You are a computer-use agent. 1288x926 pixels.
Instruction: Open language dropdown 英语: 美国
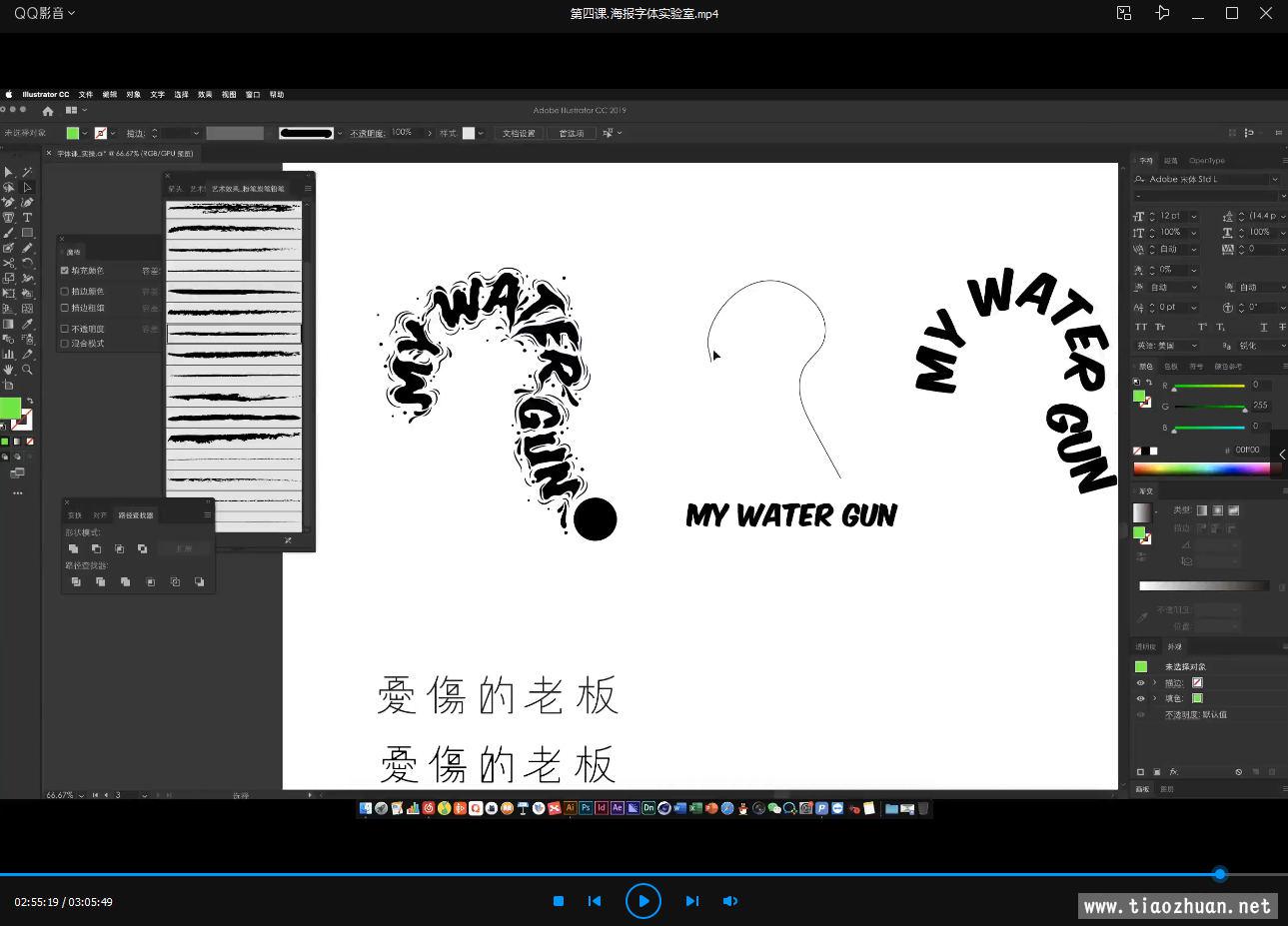[x=1194, y=346]
